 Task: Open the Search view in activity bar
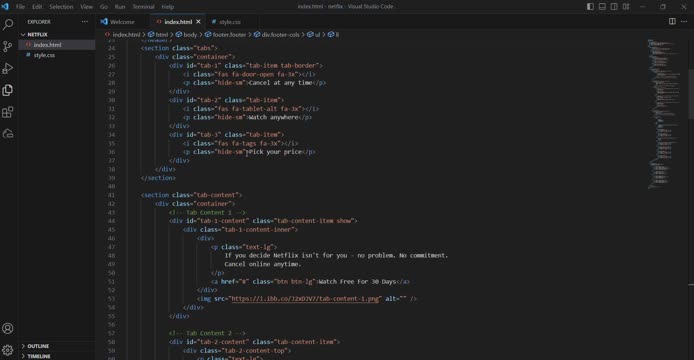point(8,24)
